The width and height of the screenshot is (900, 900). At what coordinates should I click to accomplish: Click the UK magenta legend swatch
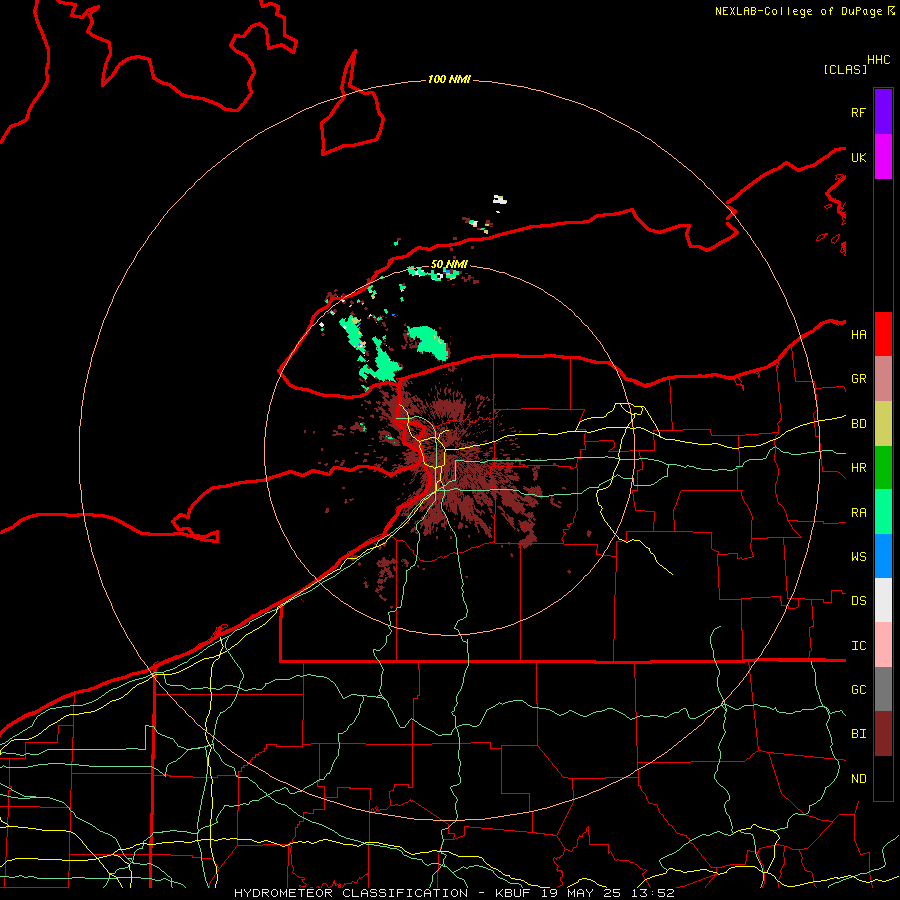pyautogui.click(x=883, y=157)
